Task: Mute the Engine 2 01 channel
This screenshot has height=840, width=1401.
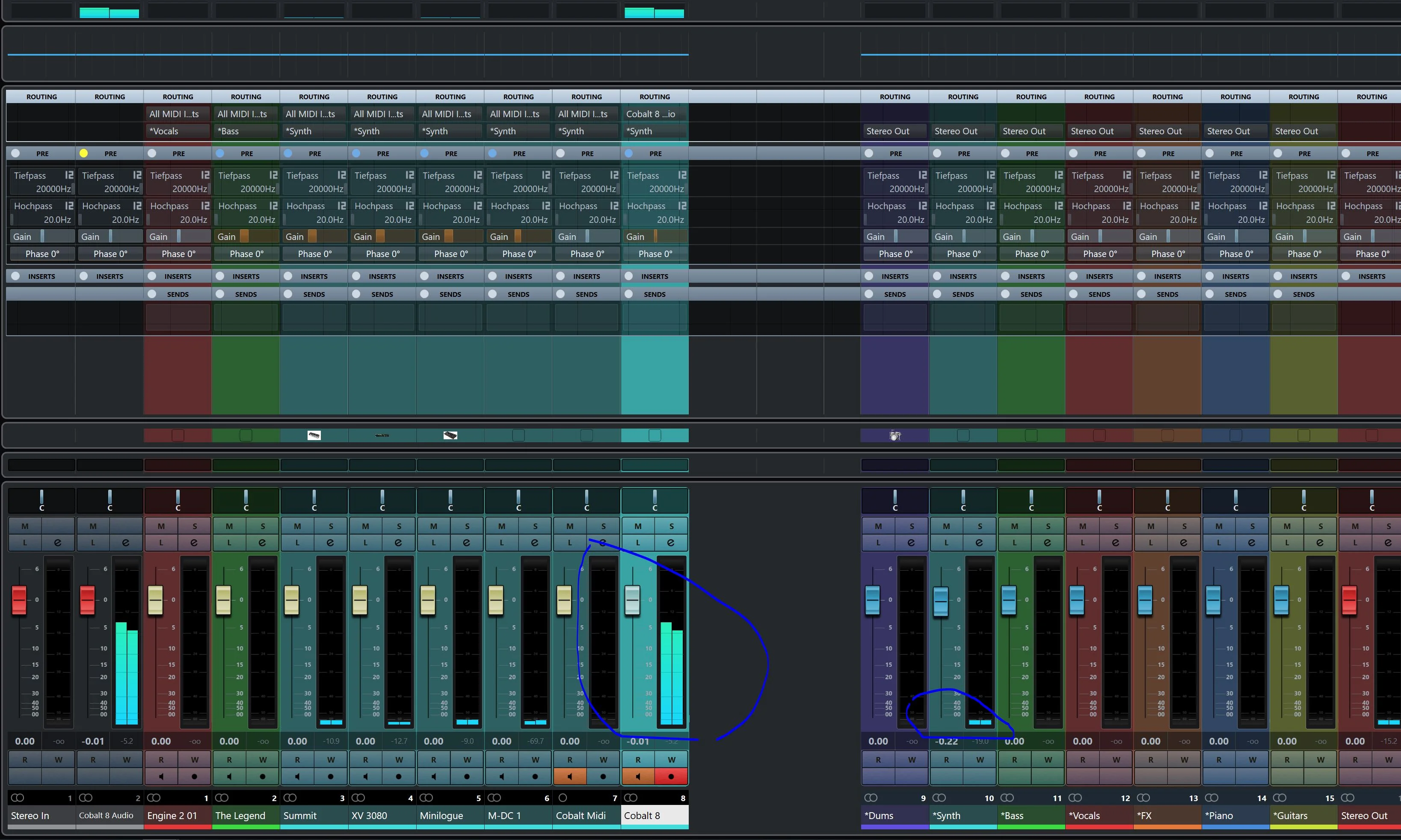Action: tap(161, 526)
